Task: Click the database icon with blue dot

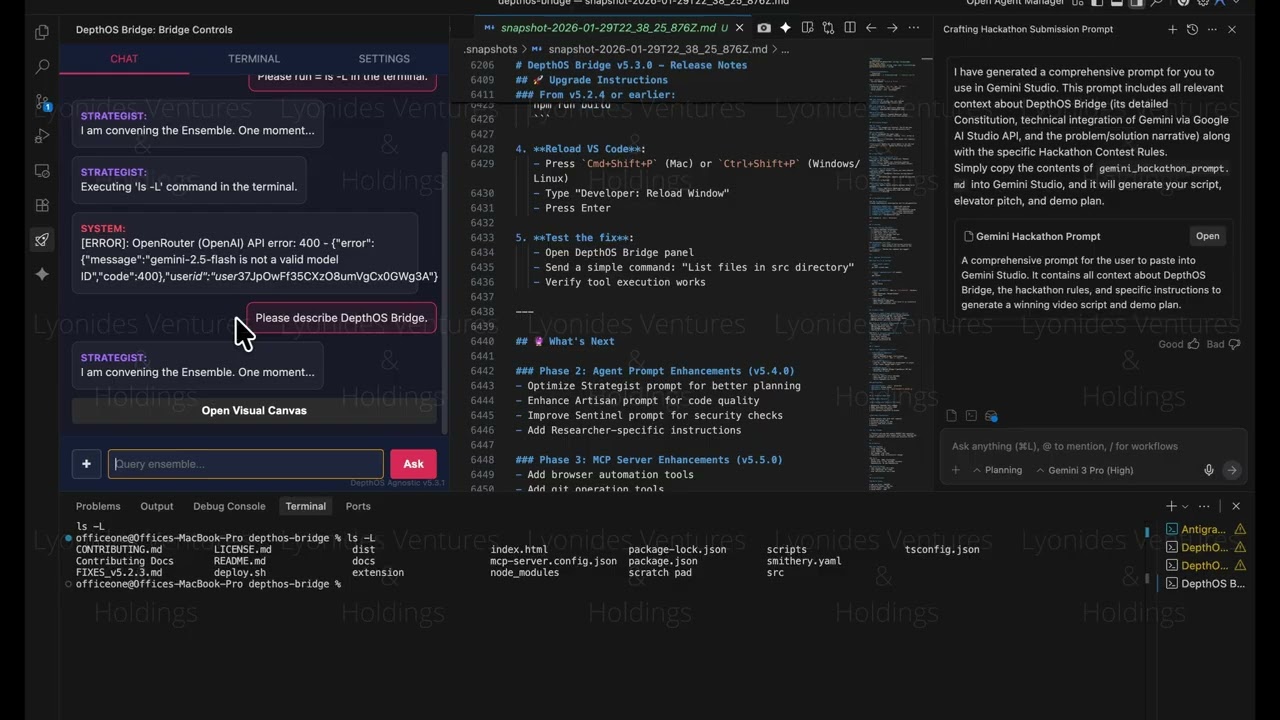Action: click(991, 416)
